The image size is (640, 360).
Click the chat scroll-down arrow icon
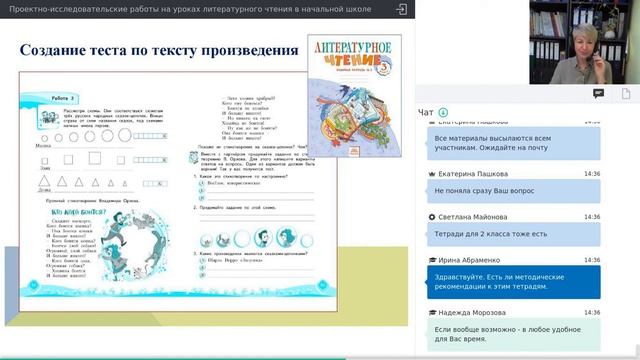pos(443,112)
